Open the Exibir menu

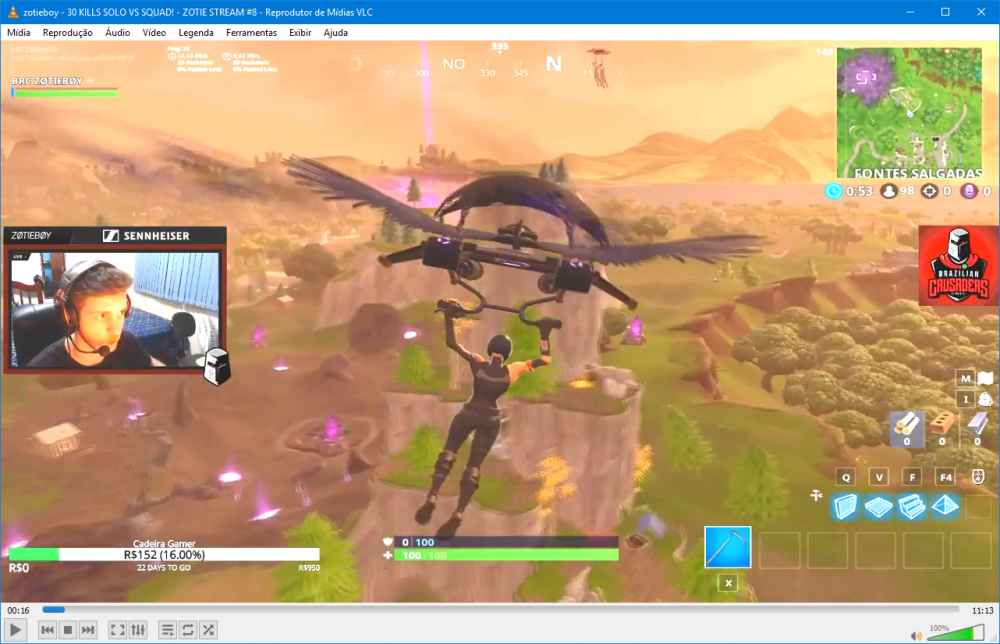tap(300, 33)
